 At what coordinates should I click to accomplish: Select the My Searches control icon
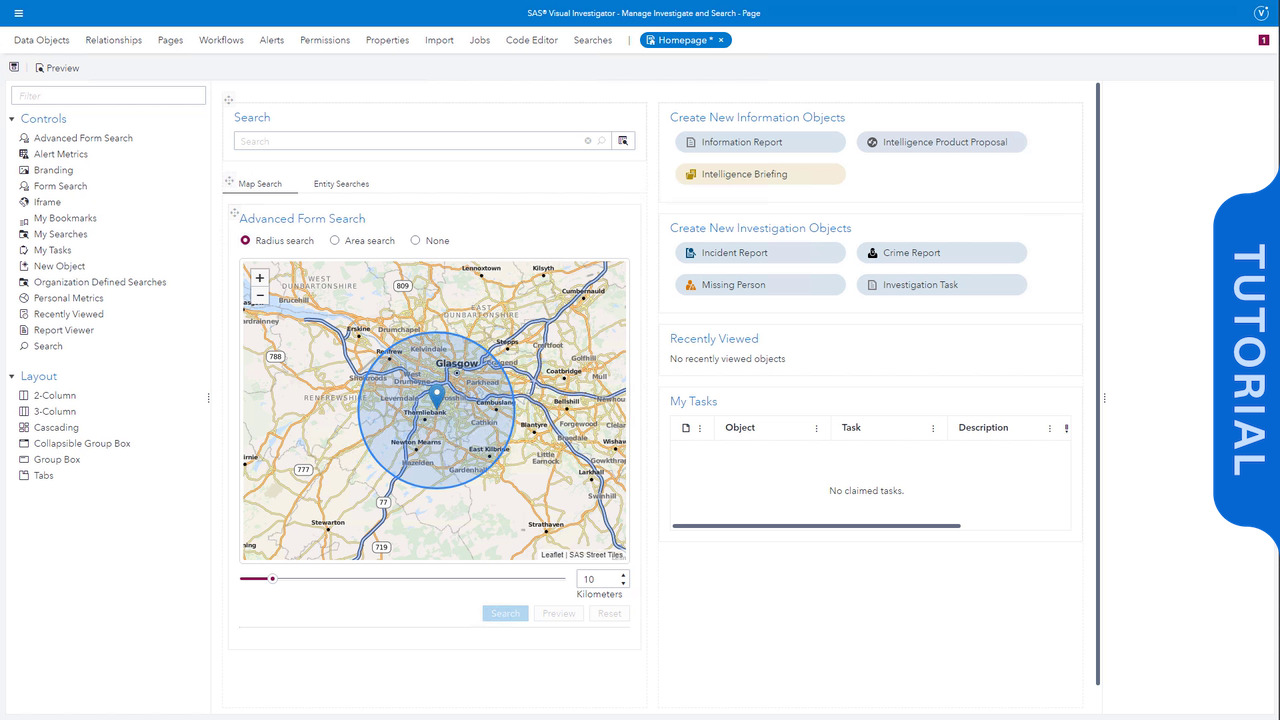tap(25, 234)
